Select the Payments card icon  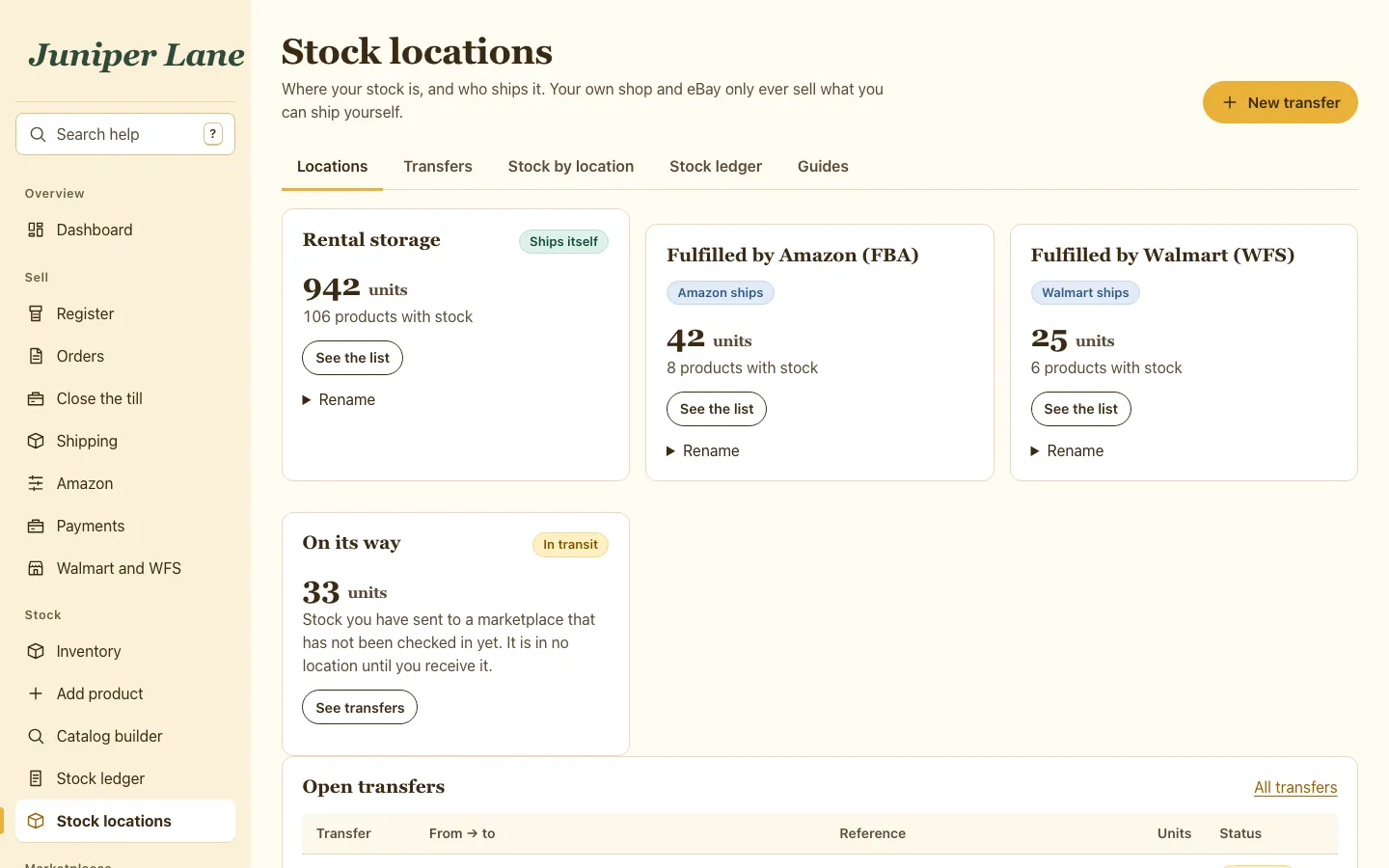tap(36, 526)
